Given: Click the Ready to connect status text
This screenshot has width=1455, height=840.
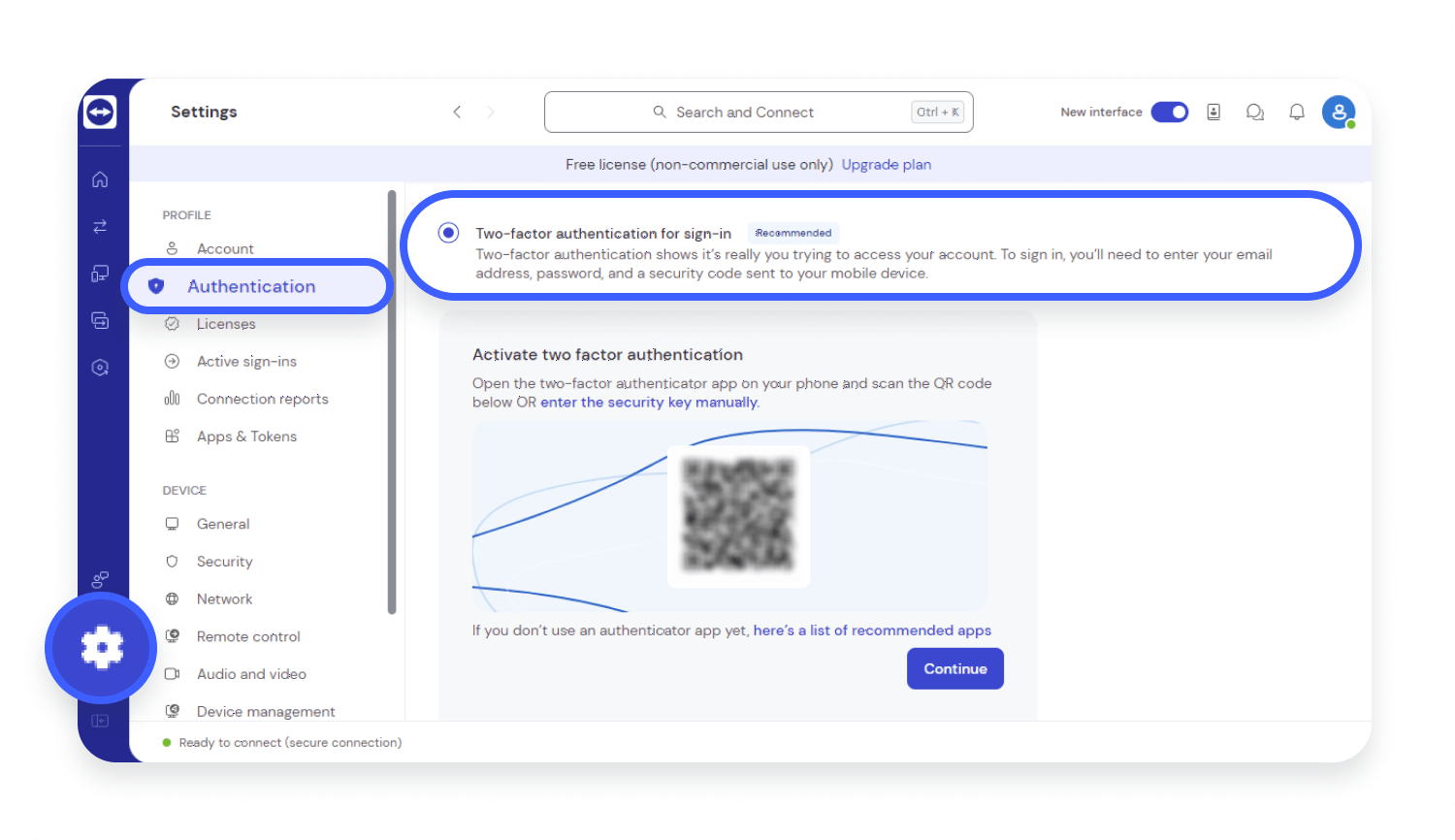Looking at the screenshot, I should [x=290, y=743].
